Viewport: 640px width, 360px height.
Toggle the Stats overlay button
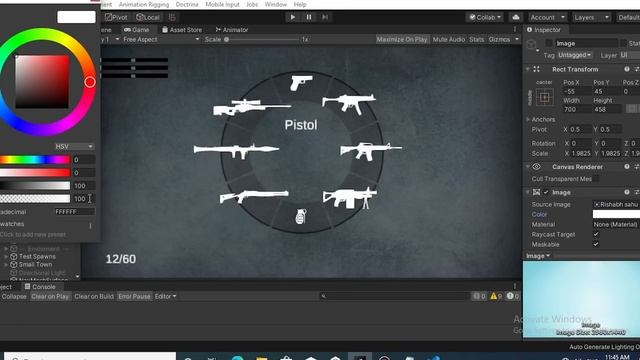[x=476, y=40]
